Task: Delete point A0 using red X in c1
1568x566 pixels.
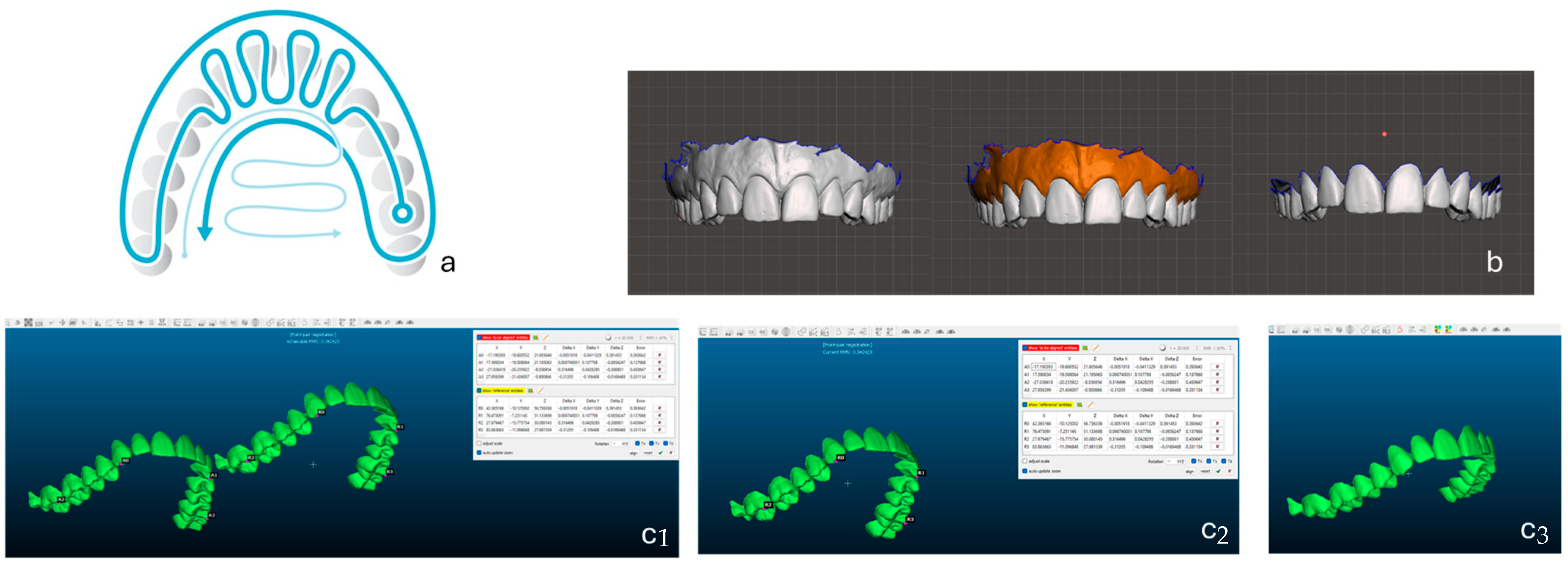Action: click(659, 355)
